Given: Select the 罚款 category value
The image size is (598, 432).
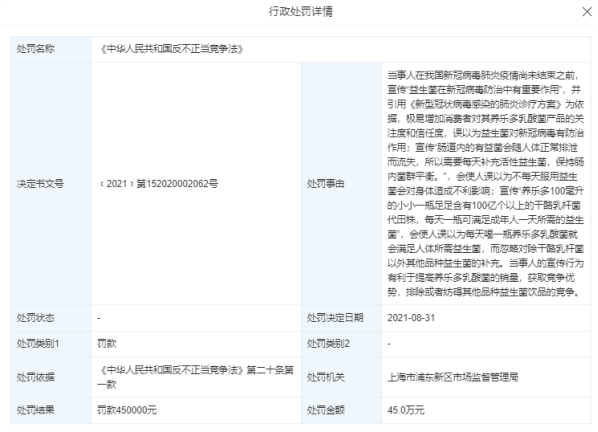Looking at the screenshot, I should point(107,344).
